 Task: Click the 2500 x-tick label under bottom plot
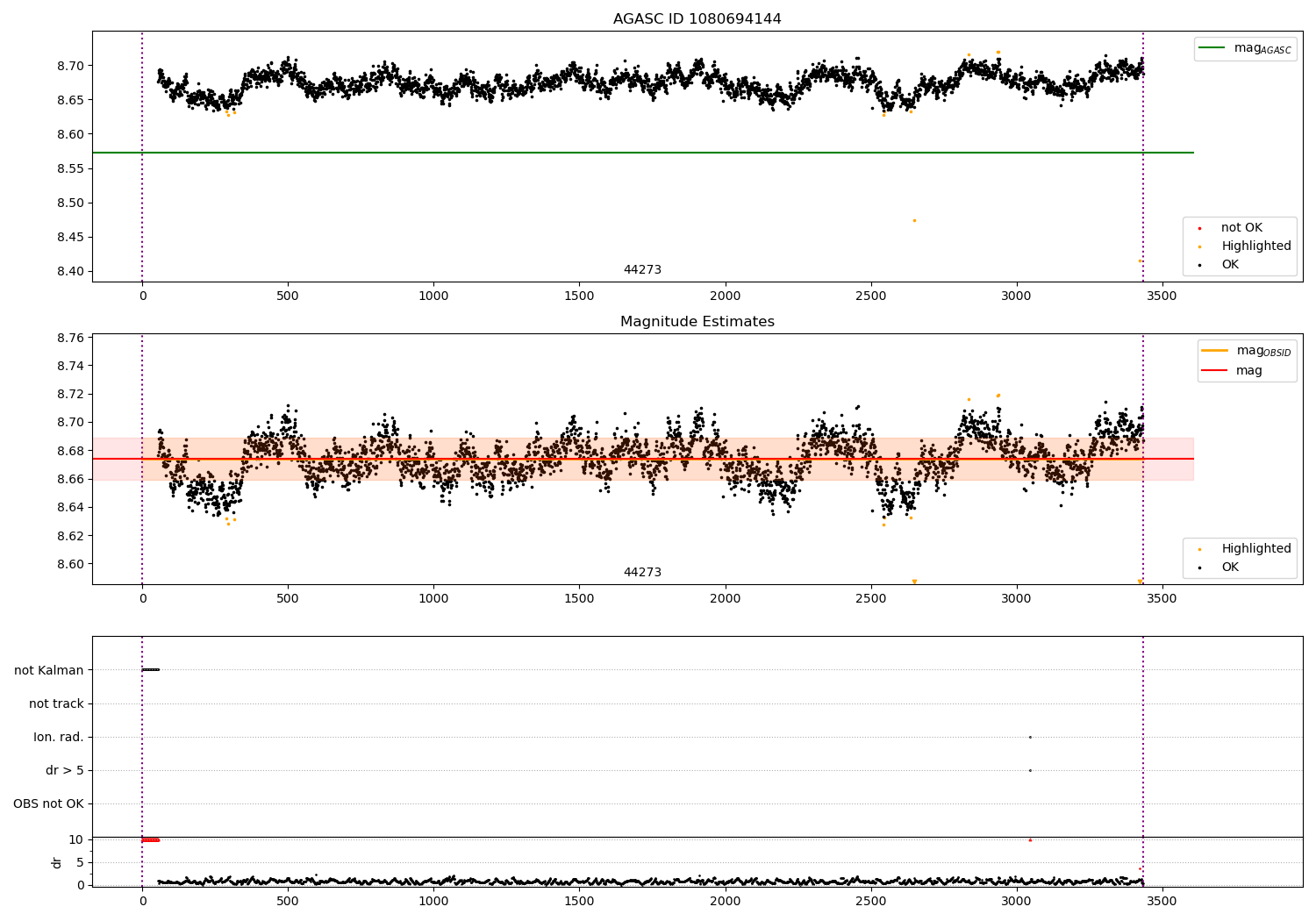pos(870,901)
